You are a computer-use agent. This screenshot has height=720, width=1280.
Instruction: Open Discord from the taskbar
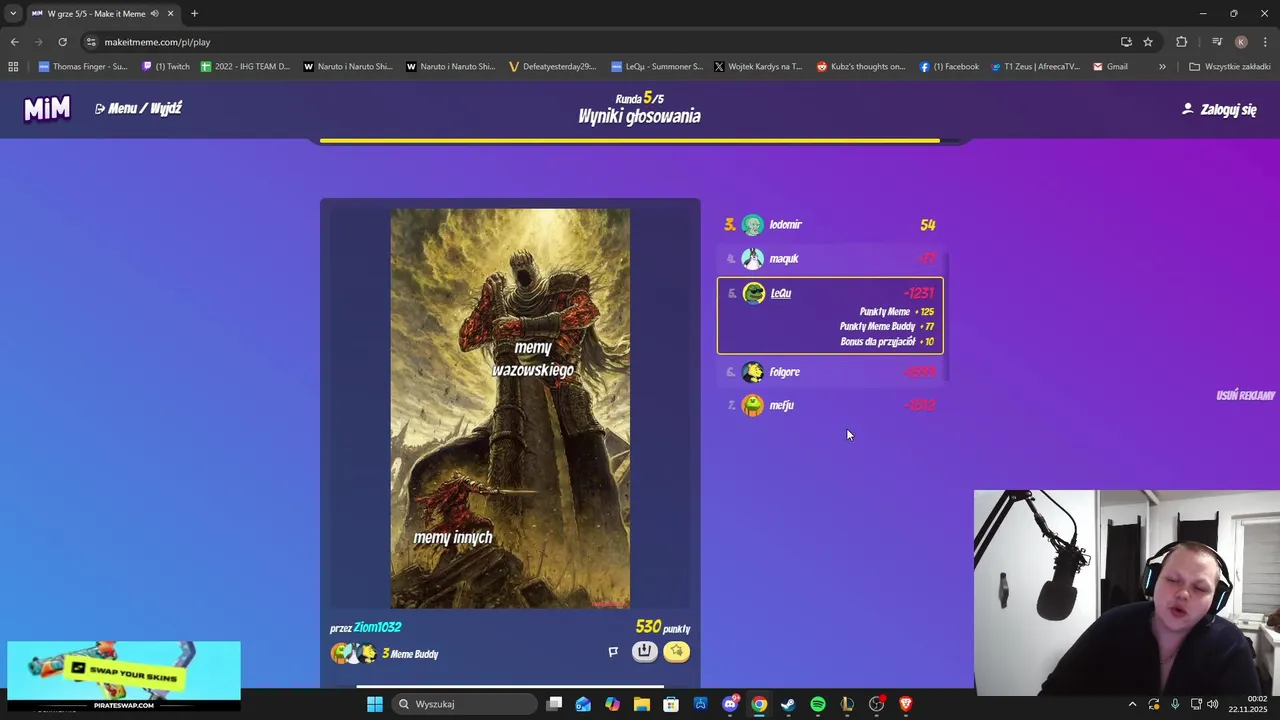(x=730, y=704)
